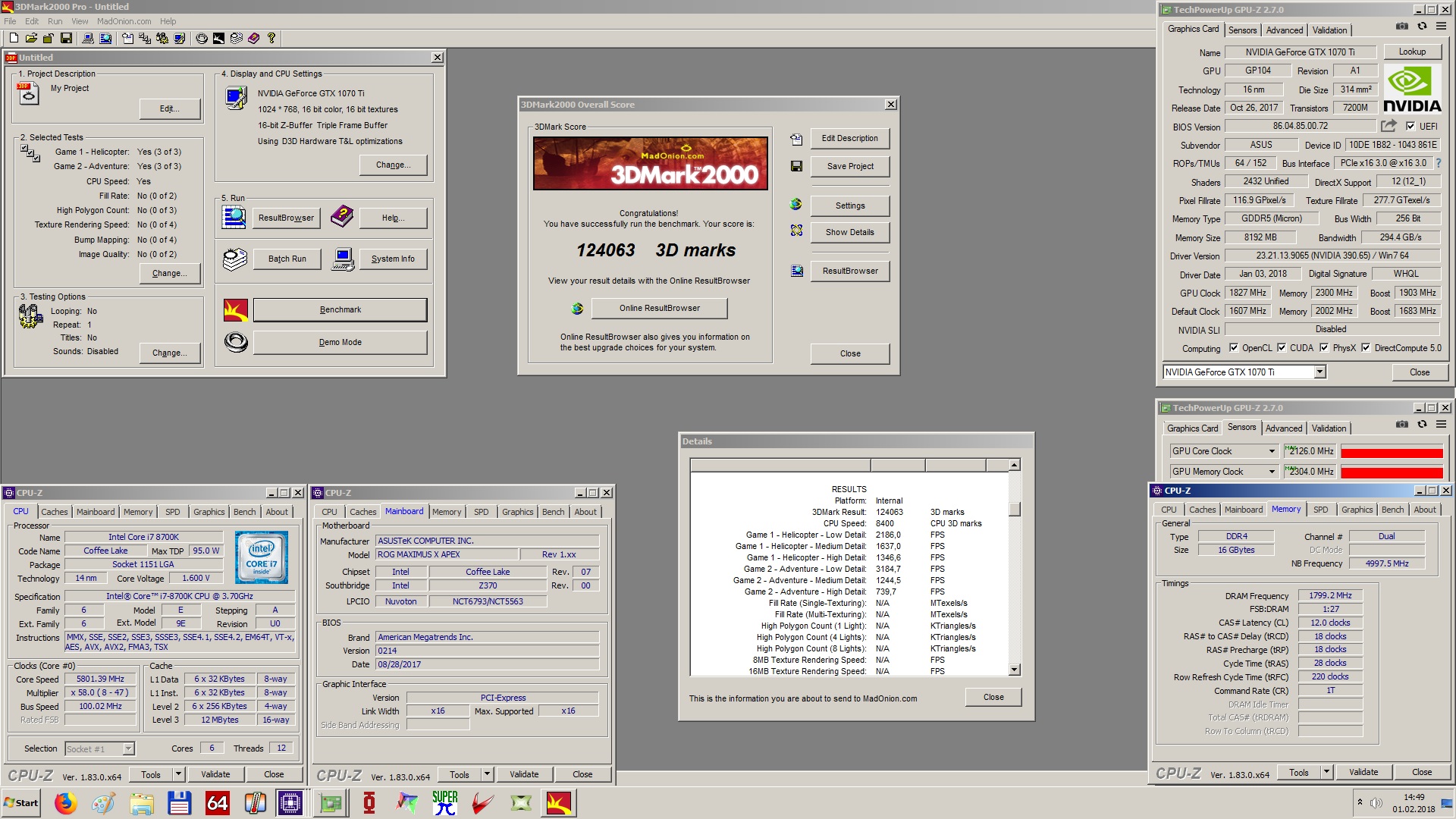The width and height of the screenshot is (1456, 819).
Task: Click the Online ResultBrowser button
Action: [x=659, y=308]
